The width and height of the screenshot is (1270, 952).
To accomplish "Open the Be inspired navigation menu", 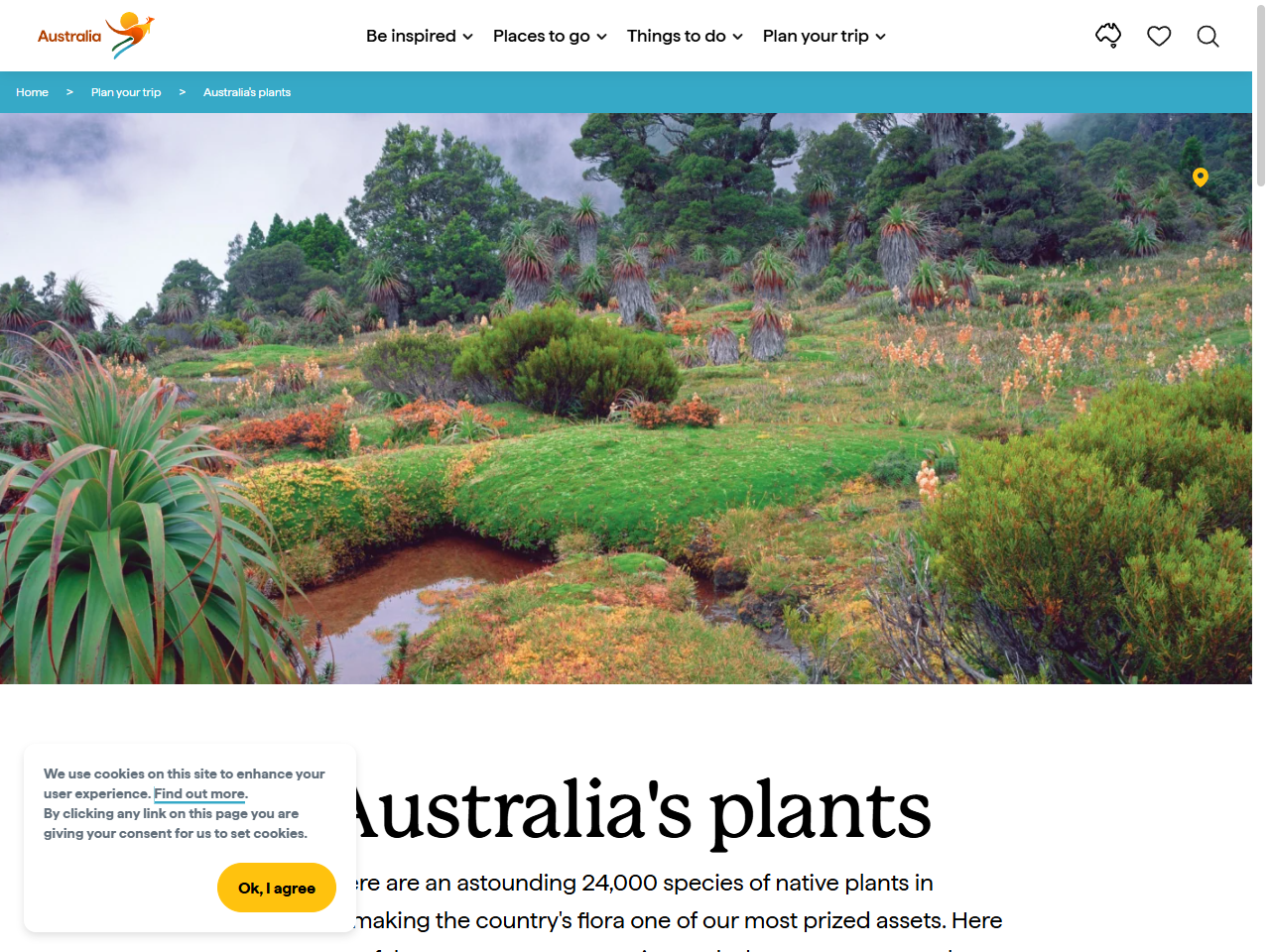I will pyautogui.click(x=411, y=36).
